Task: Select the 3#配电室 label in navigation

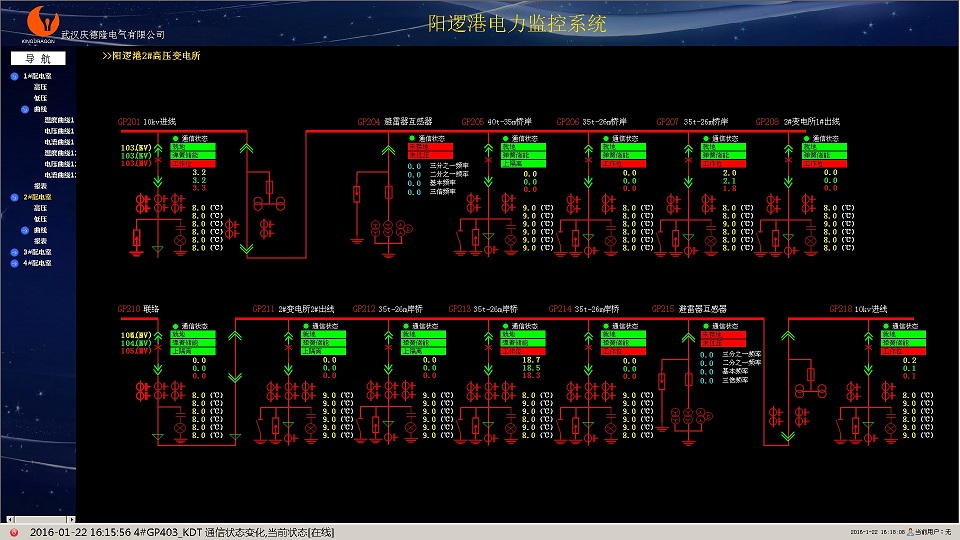Action: click(x=37, y=252)
